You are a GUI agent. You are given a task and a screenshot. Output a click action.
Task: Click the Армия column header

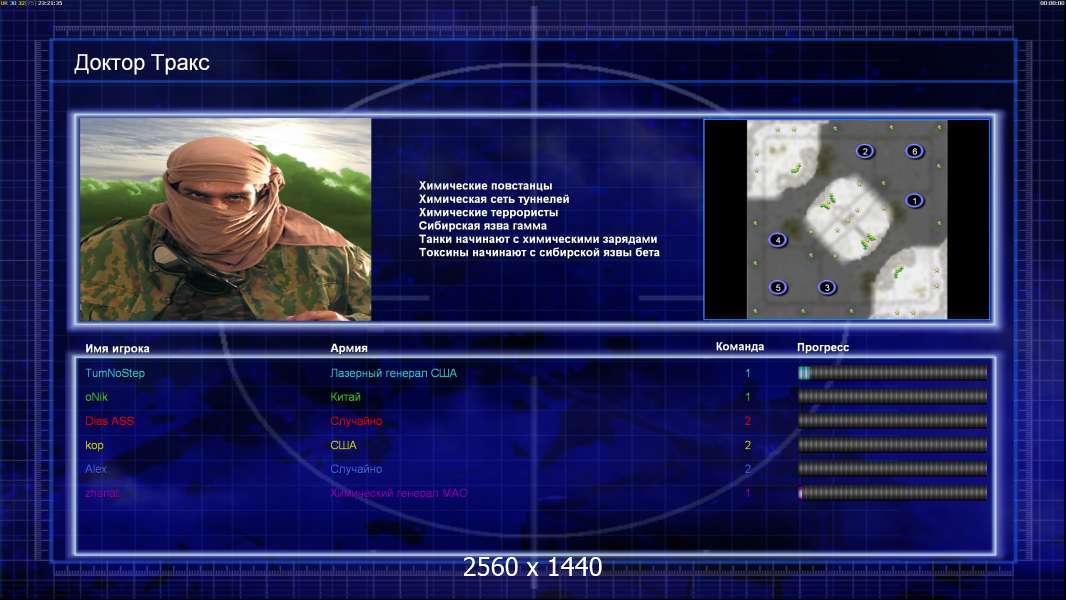349,348
